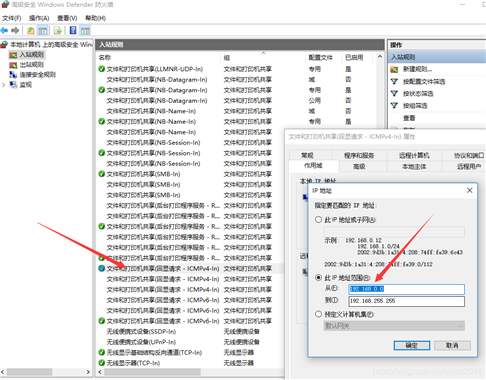Select the 无线显示器(TCP-In) rule
The height and width of the screenshot is (380, 486).
click(133, 363)
